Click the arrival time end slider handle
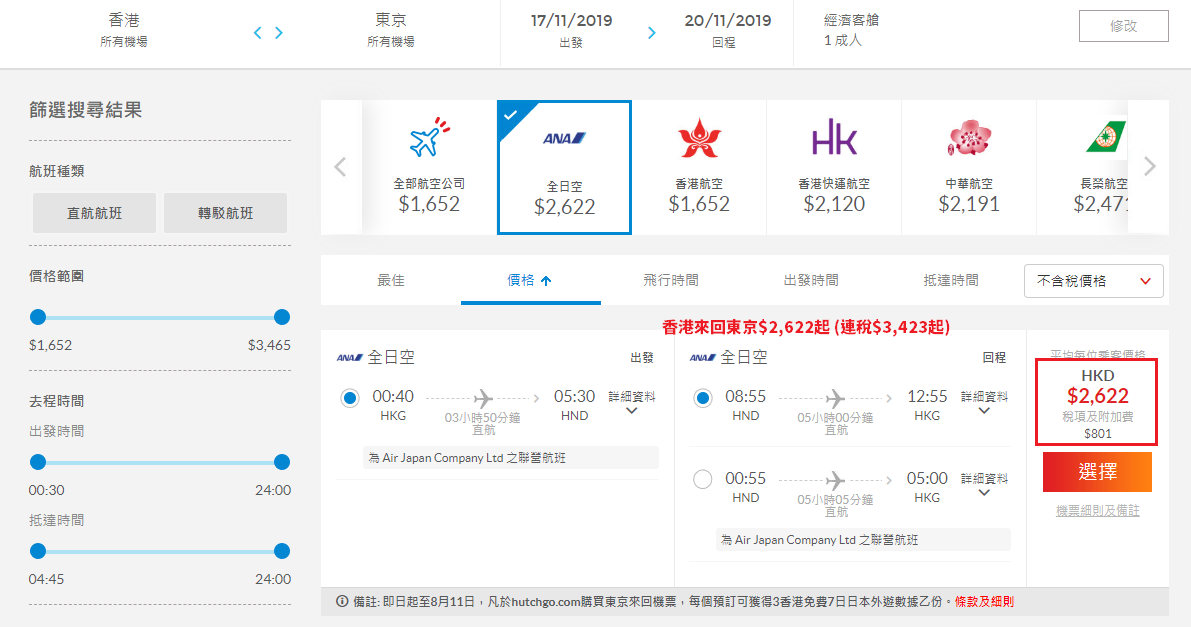 (282, 551)
